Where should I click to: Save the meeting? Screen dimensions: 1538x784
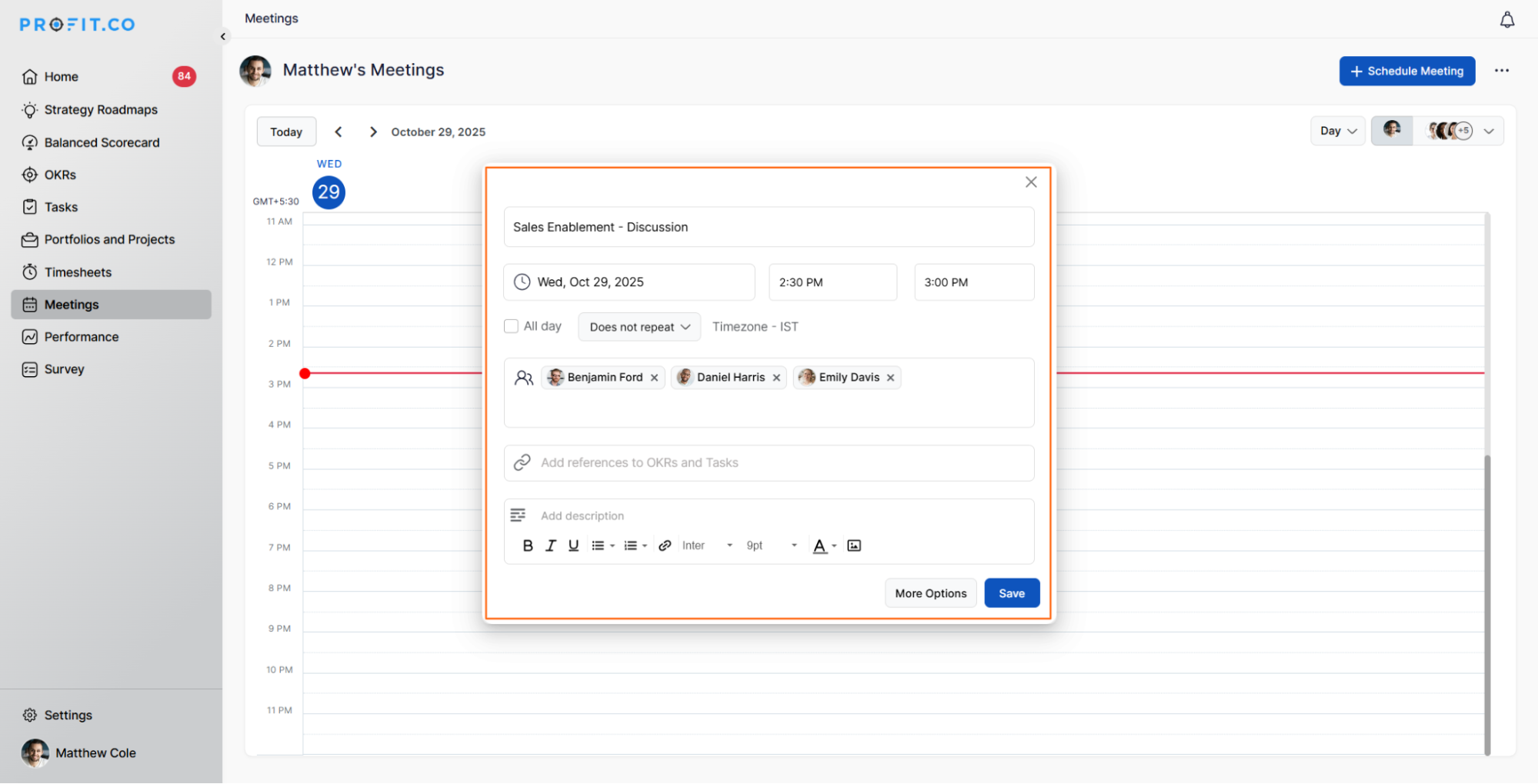(x=1011, y=593)
